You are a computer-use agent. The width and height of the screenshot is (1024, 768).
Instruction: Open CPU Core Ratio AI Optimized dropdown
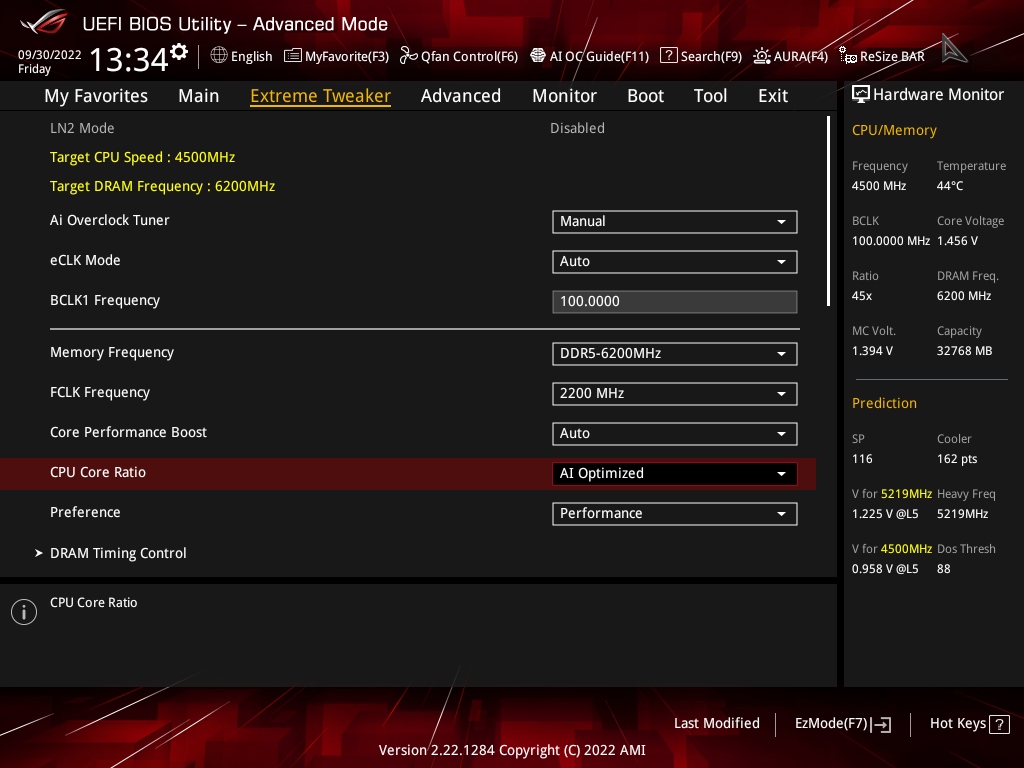point(675,473)
